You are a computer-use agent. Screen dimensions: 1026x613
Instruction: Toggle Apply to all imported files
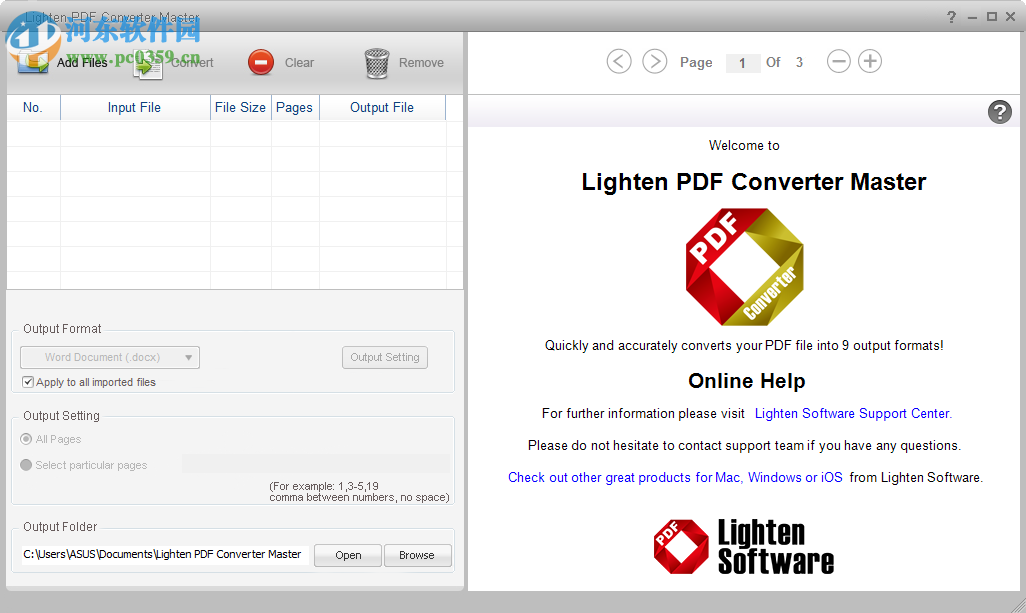click(28, 382)
